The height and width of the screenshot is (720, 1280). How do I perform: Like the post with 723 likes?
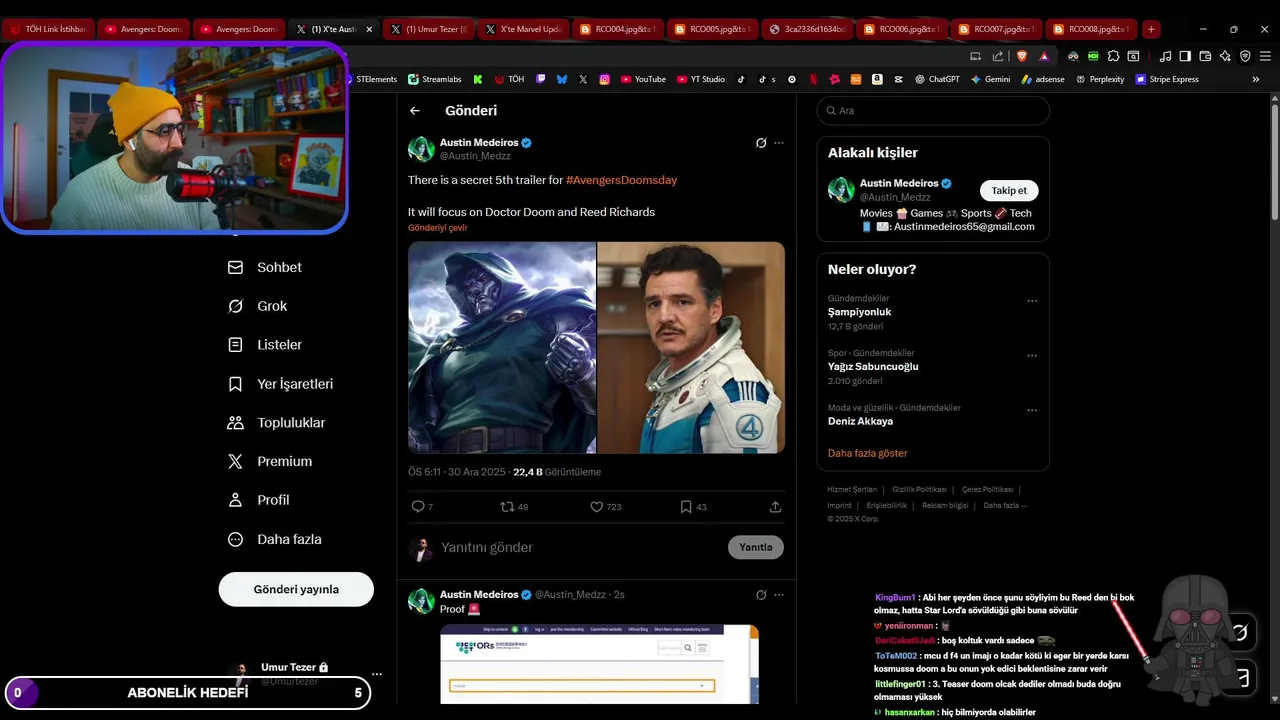[x=606, y=507]
